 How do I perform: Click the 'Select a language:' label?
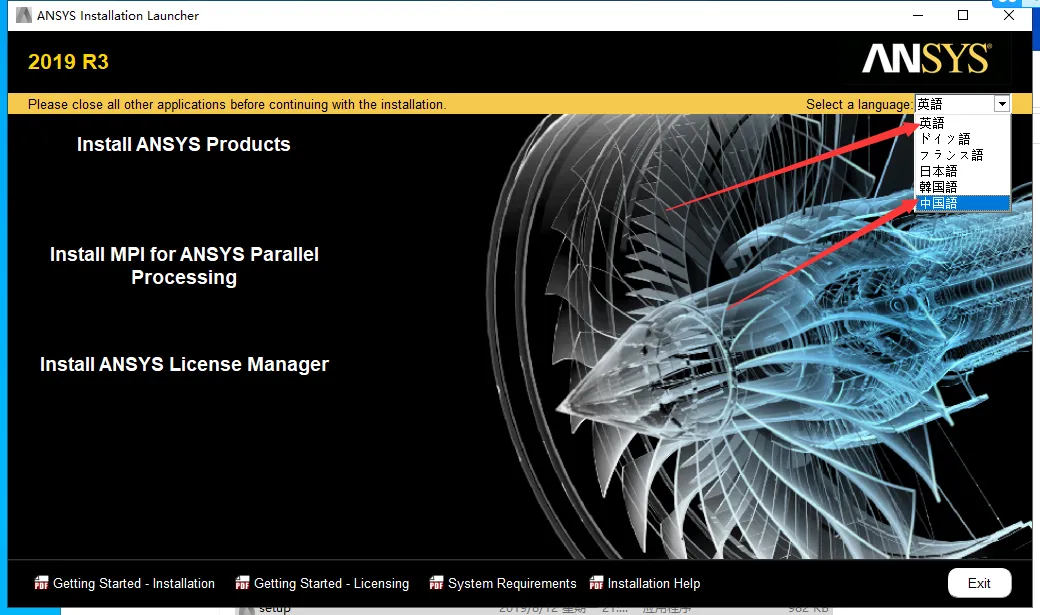859,104
